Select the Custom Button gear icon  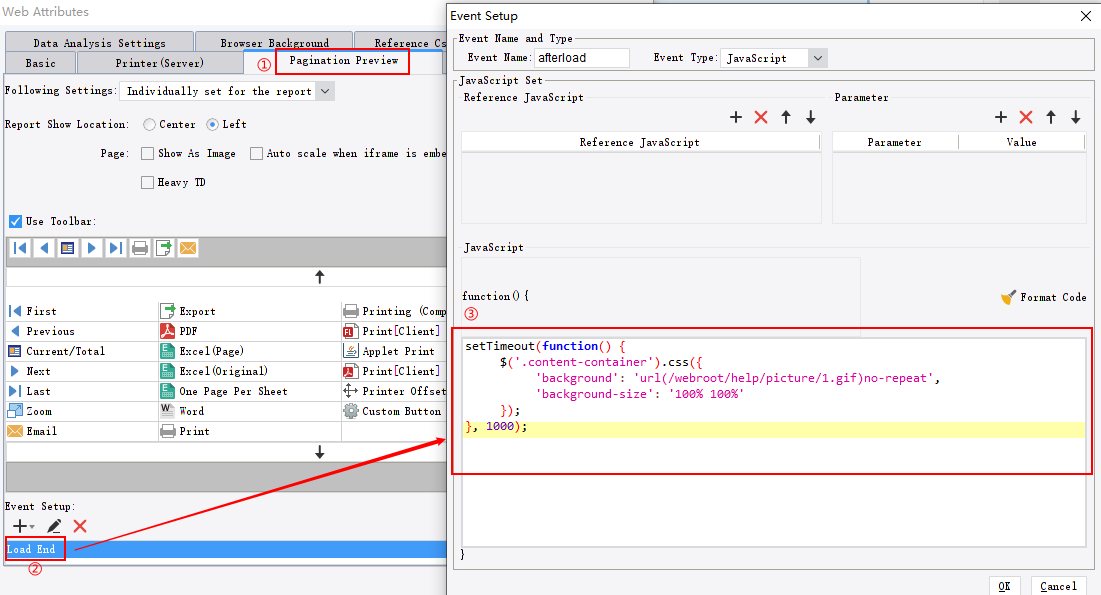[x=350, y=410]
